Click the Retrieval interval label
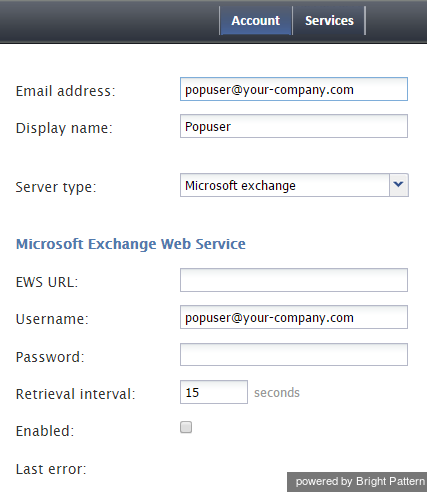The height and width of the screenshot is (492, 427). coord(75,394)
